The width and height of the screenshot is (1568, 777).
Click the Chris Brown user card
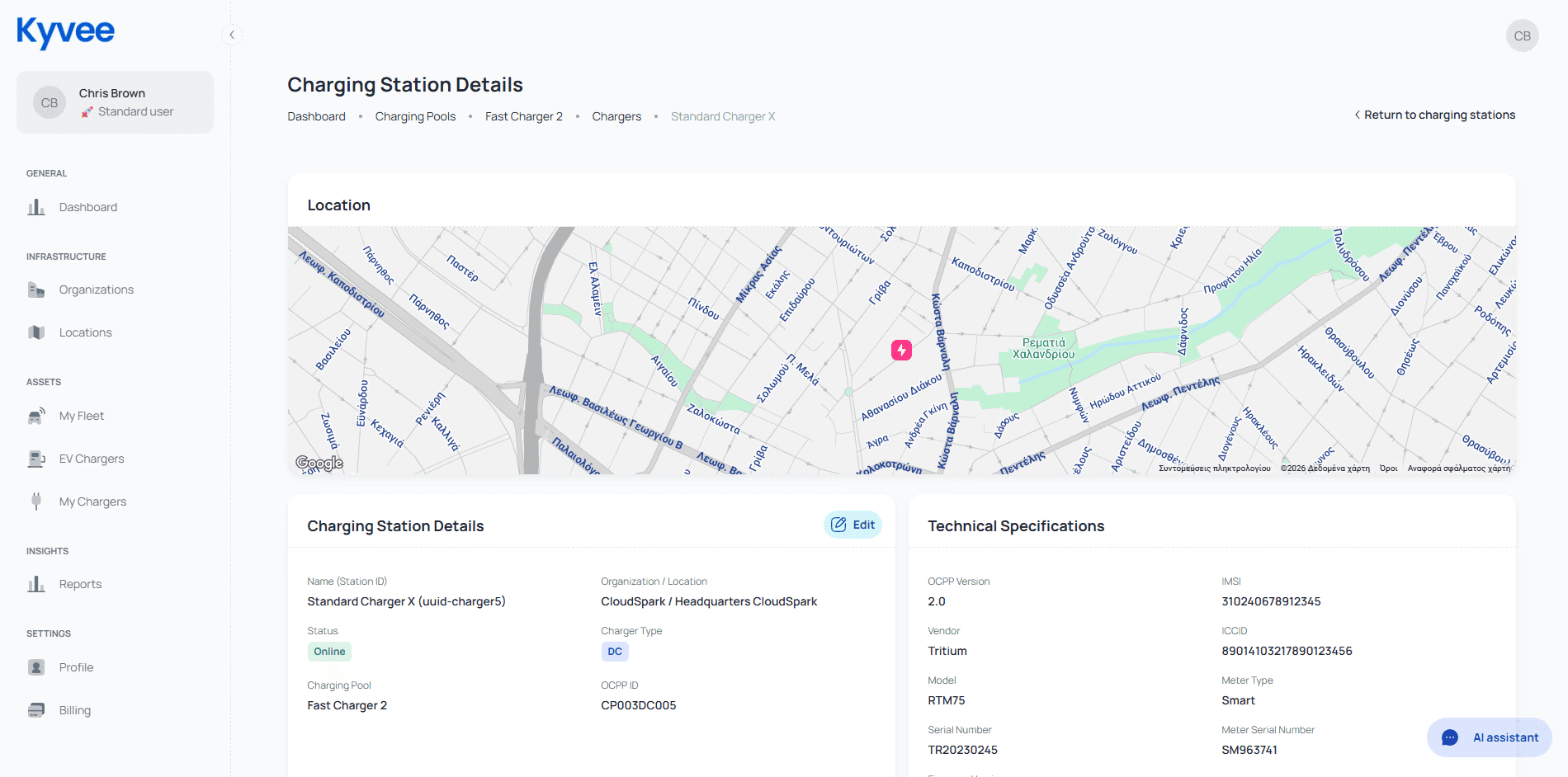coord(115,102)
